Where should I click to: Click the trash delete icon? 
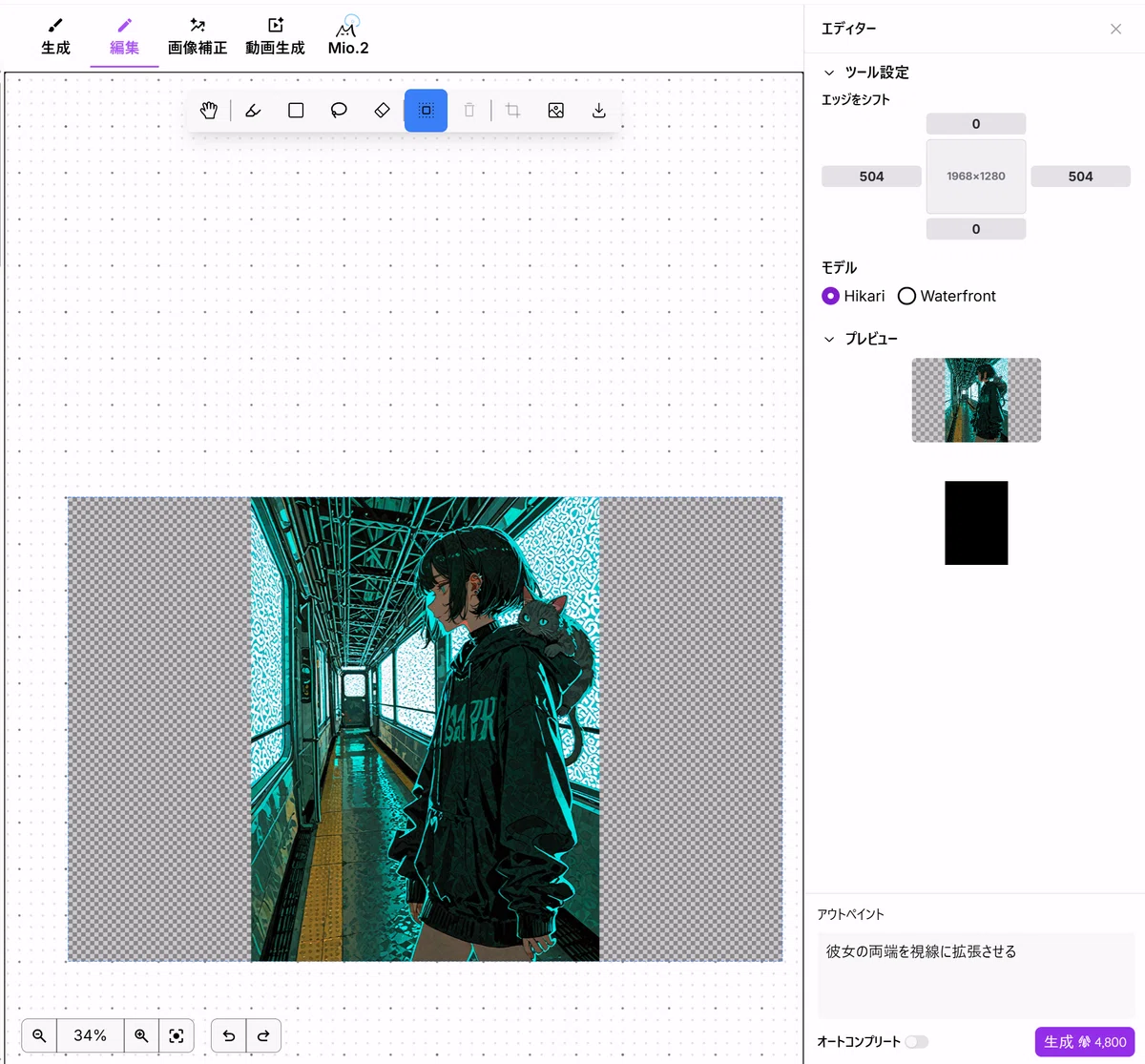[x=469, y=111]
